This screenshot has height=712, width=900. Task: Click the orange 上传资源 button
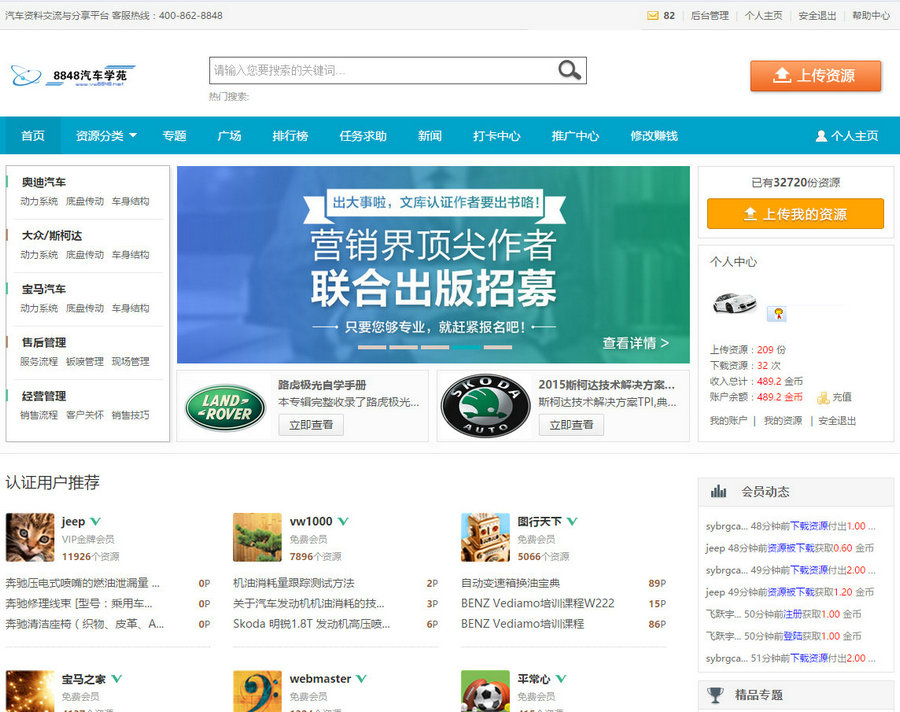815,76
